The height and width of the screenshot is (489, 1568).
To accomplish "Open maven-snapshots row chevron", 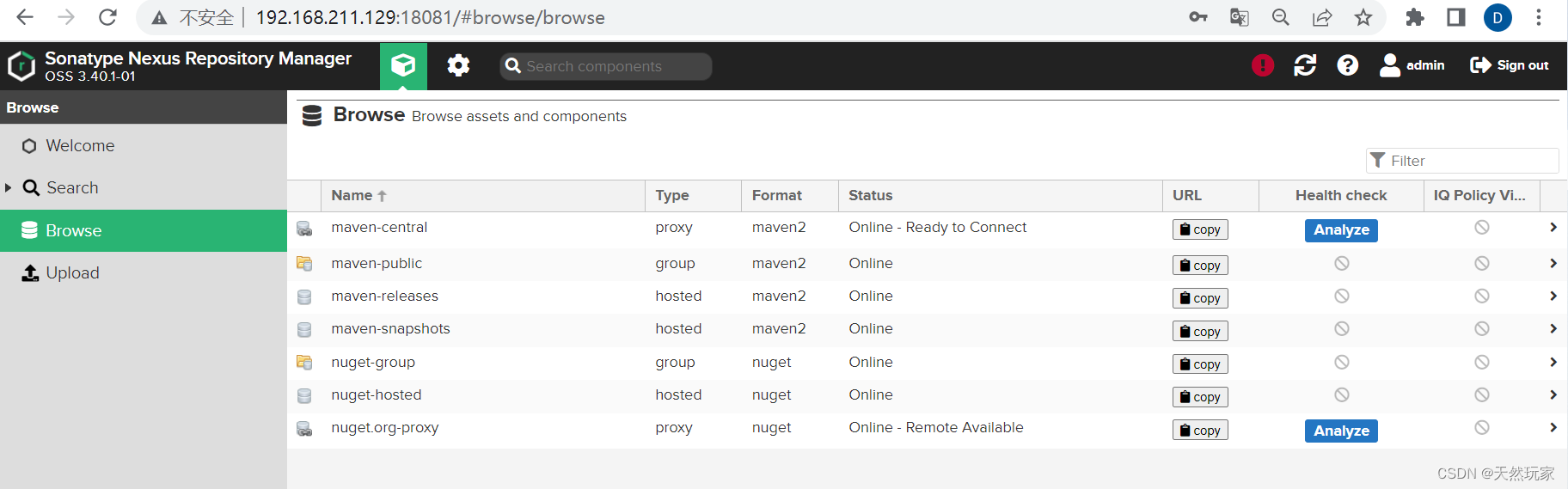I will pos(1553,328).
